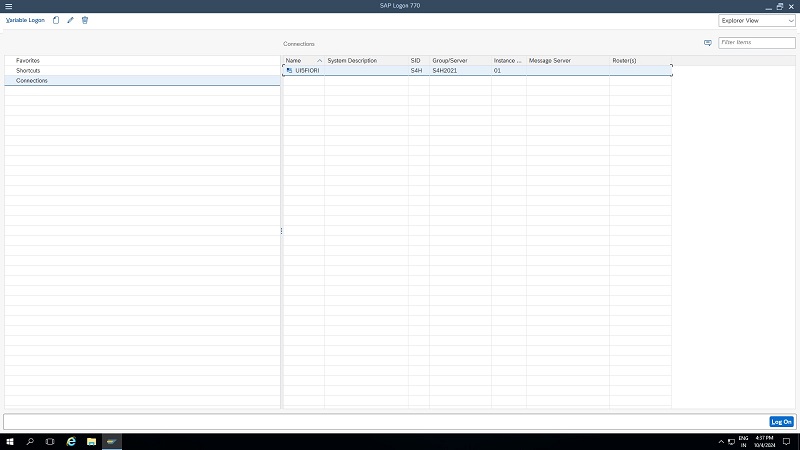Click the Message Server column header
Screen dimensions: 800x450
568,60
